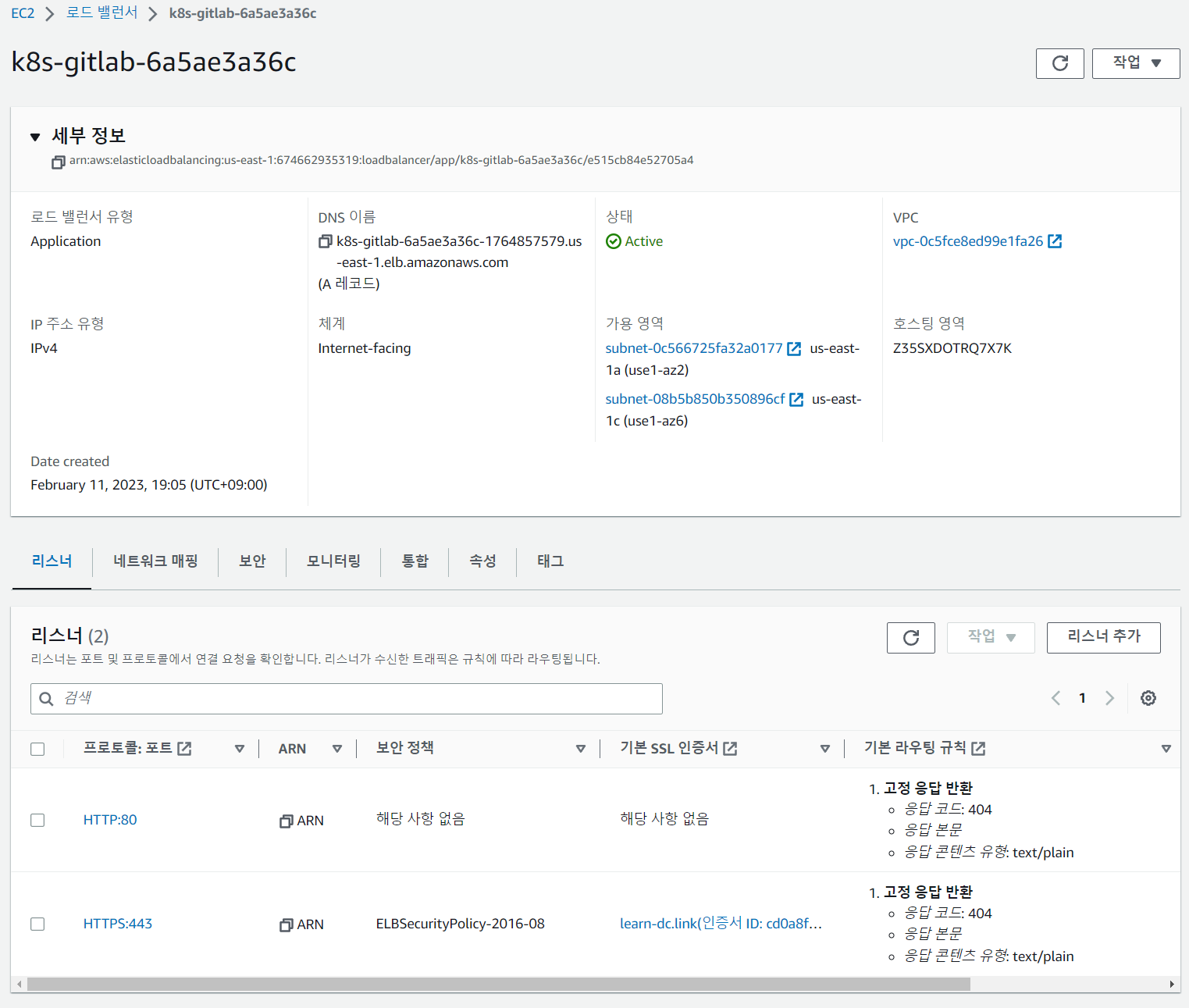The image size is (1189, 1008).
Task: Switch to the 네트워크 매핑 tab
Action: (155, 561)
